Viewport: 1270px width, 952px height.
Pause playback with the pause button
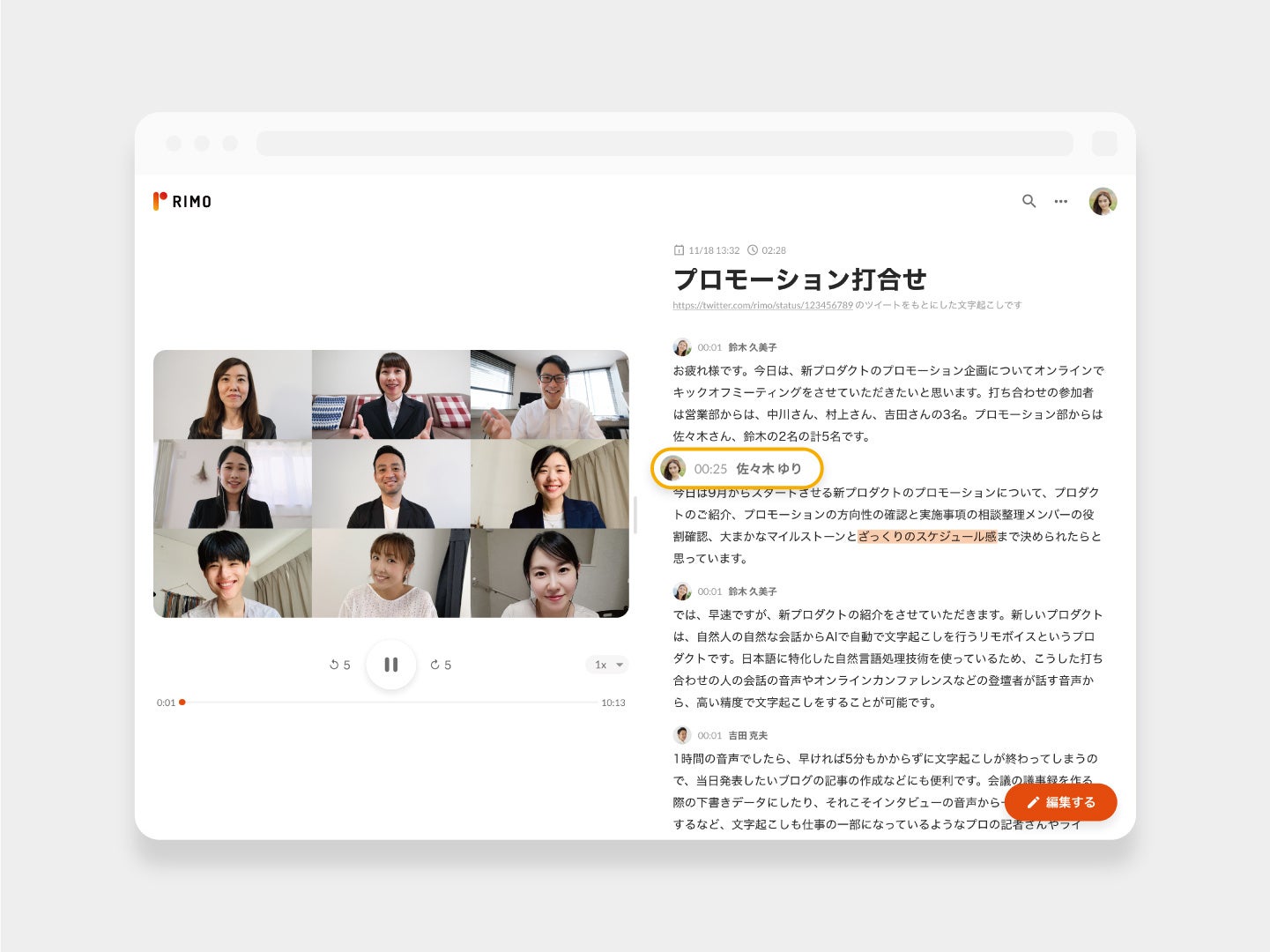(x=390, y=665)
